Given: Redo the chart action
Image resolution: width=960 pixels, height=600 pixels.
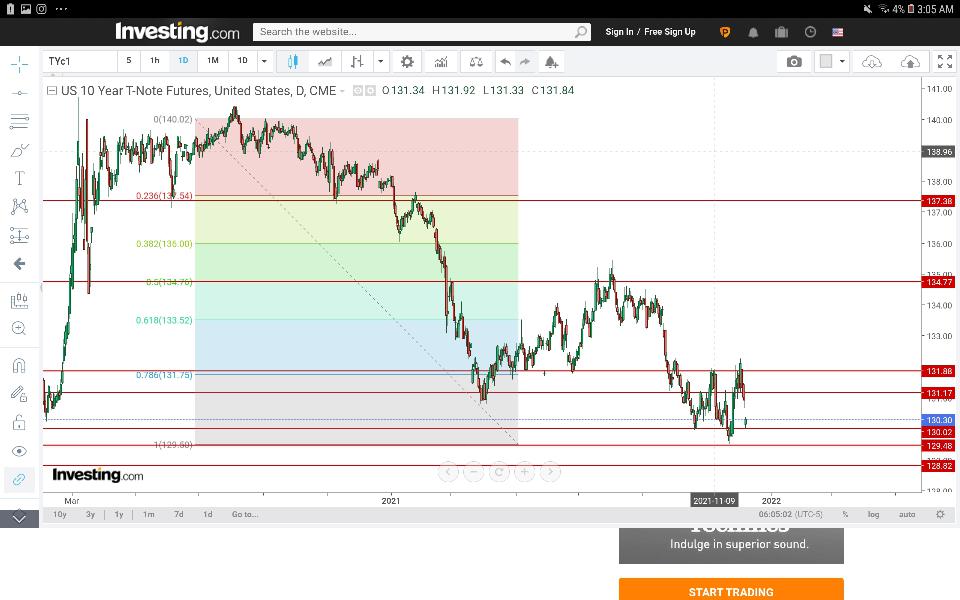Looking at the screenshot, I should click(525, 61).
